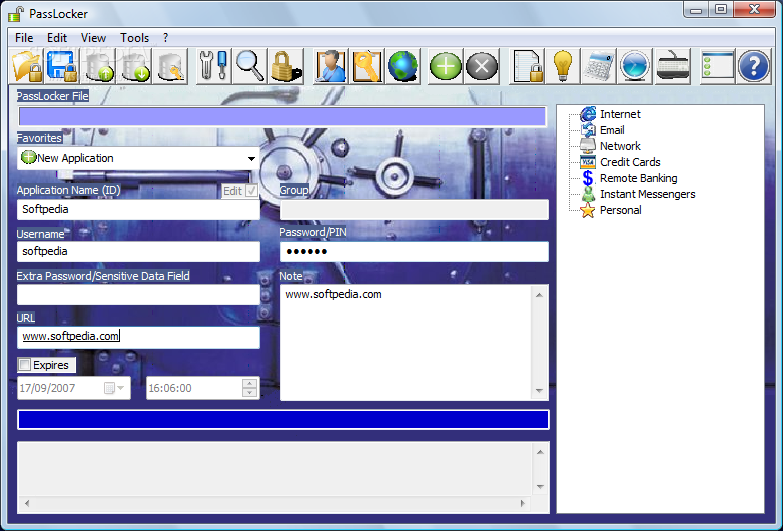Click the VISA card icon beside Credit Cards
Viewport: 783px width, 531px height.
pyautogui.click(x=588, y=162)
